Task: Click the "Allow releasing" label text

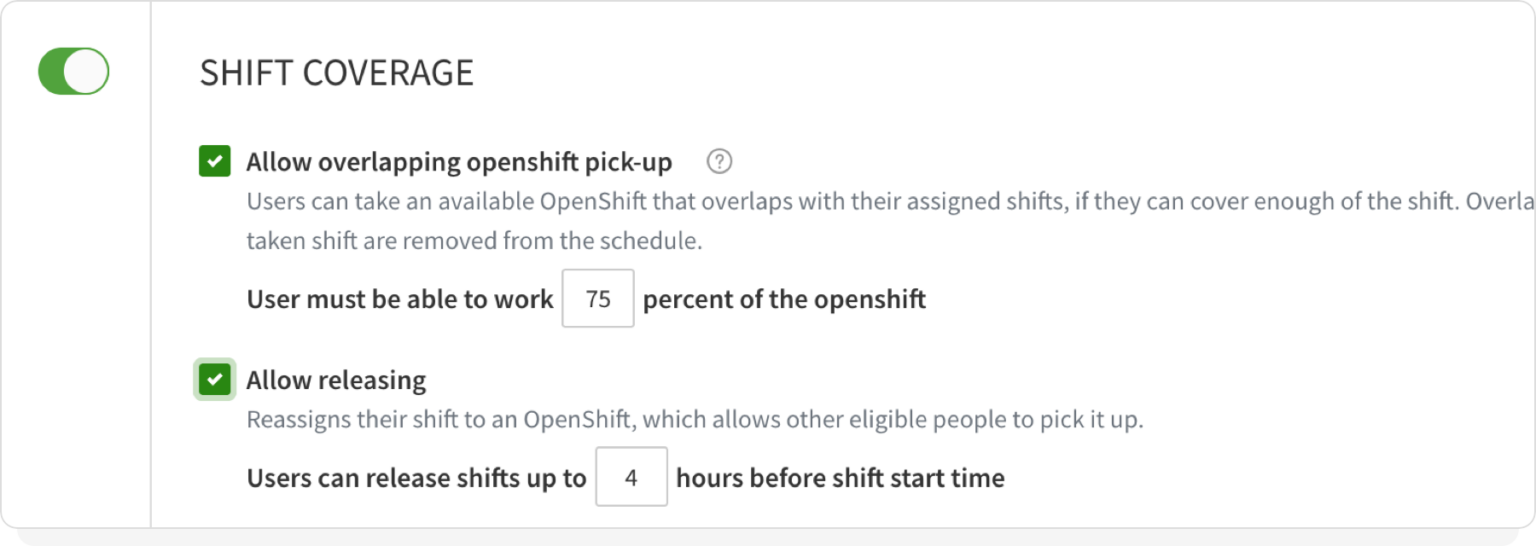Action: 336,380
